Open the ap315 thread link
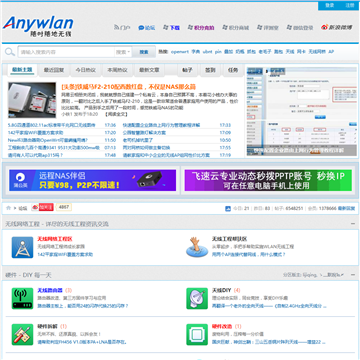 click(35, 155)
